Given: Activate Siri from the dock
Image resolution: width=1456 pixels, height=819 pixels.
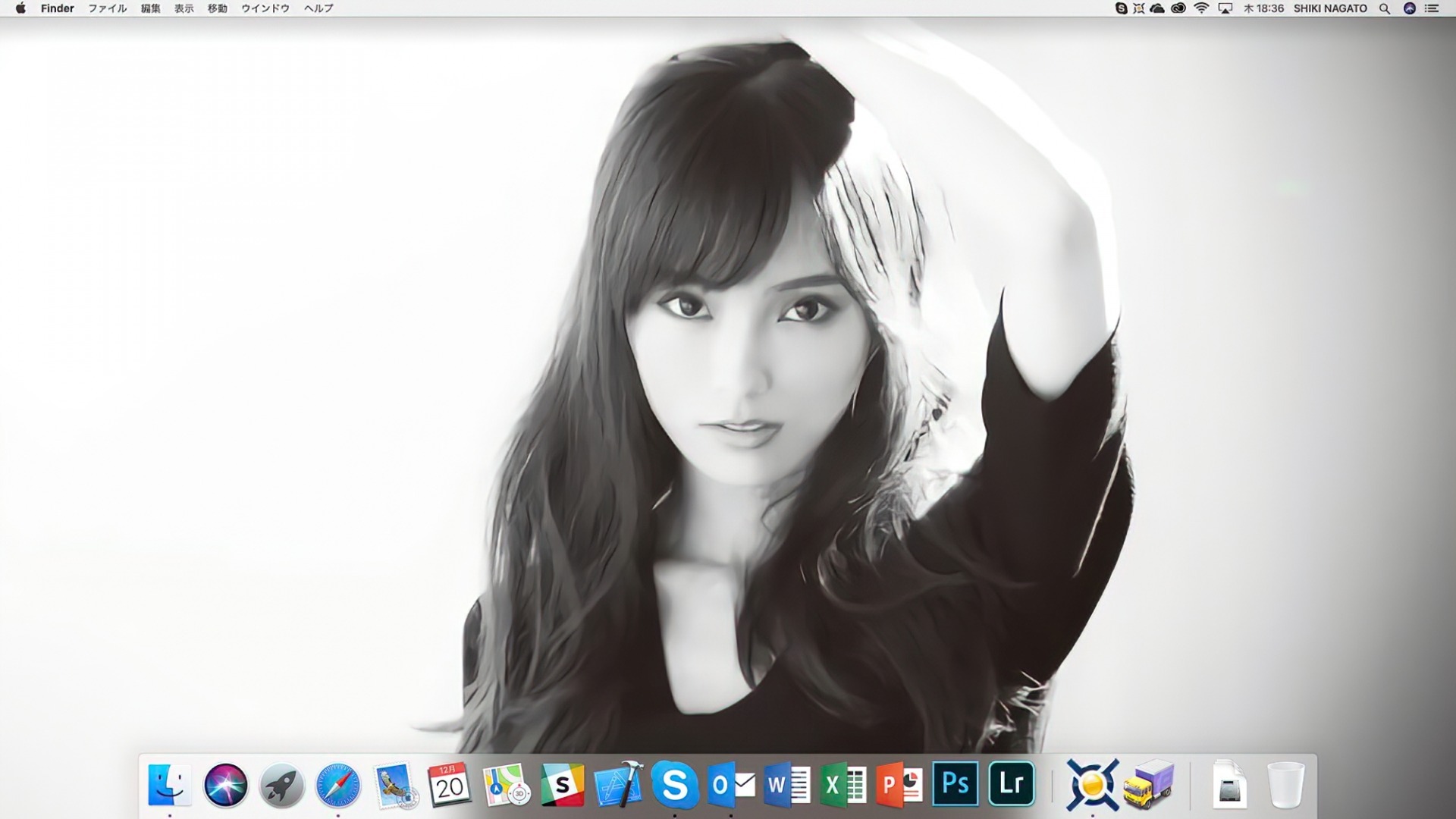Looking at the screenshot, I should (x=225, y=784).
